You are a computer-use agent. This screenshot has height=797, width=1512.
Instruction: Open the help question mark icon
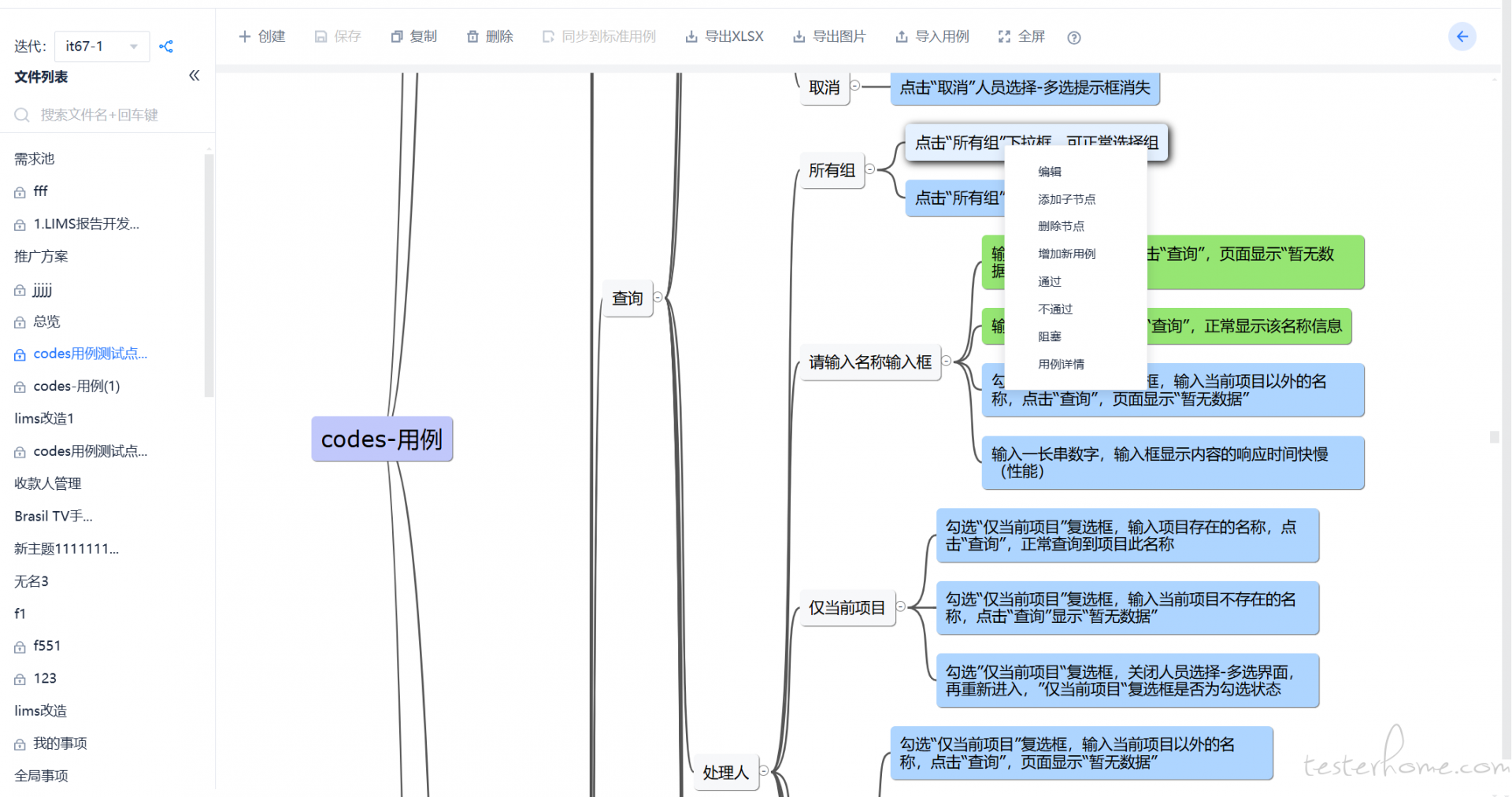tap(1073, 38)
